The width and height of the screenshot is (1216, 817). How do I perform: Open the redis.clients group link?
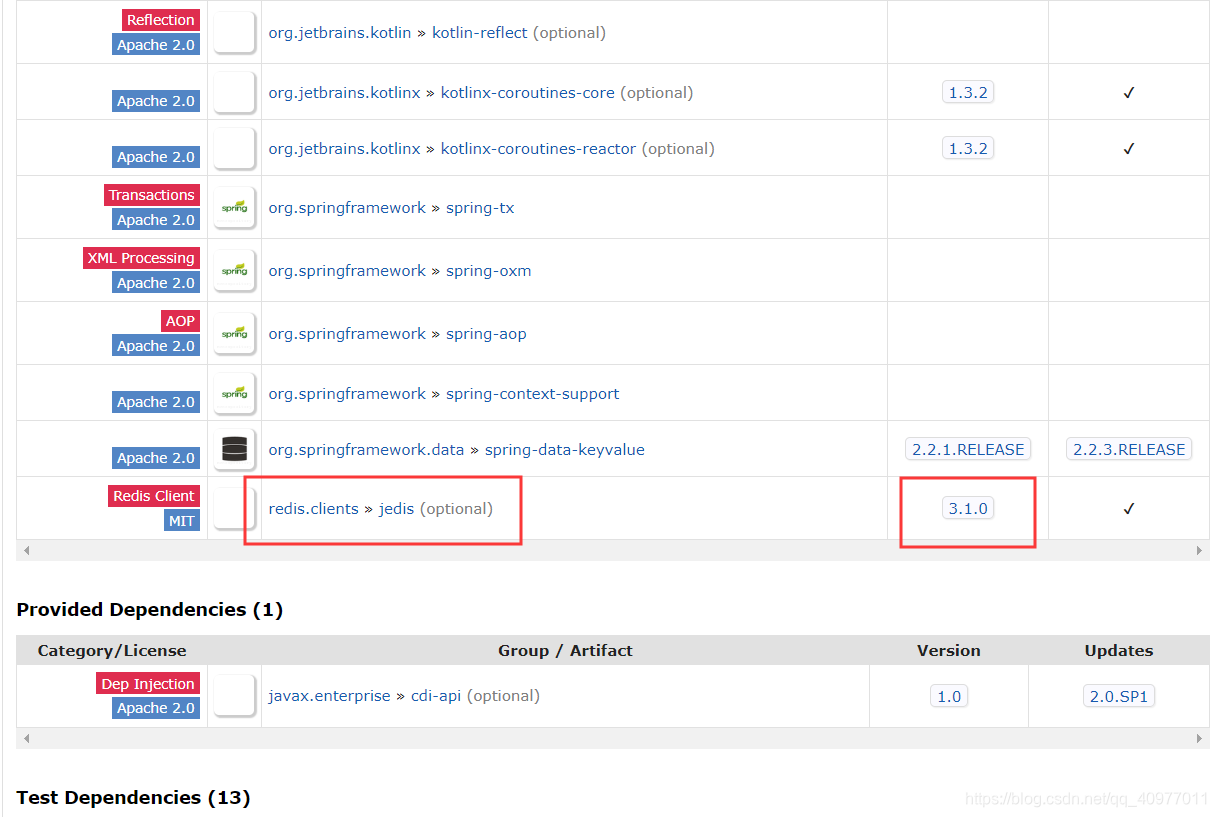[313, 508]
